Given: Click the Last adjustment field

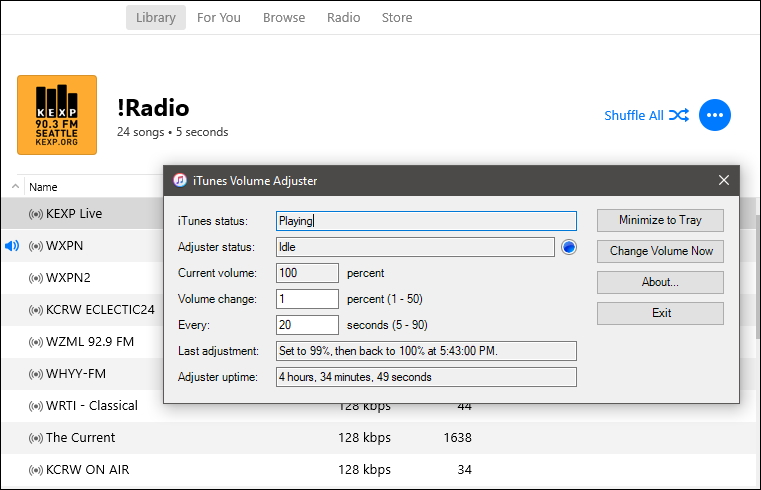Looking at the screenshot, I should [426, 351].
